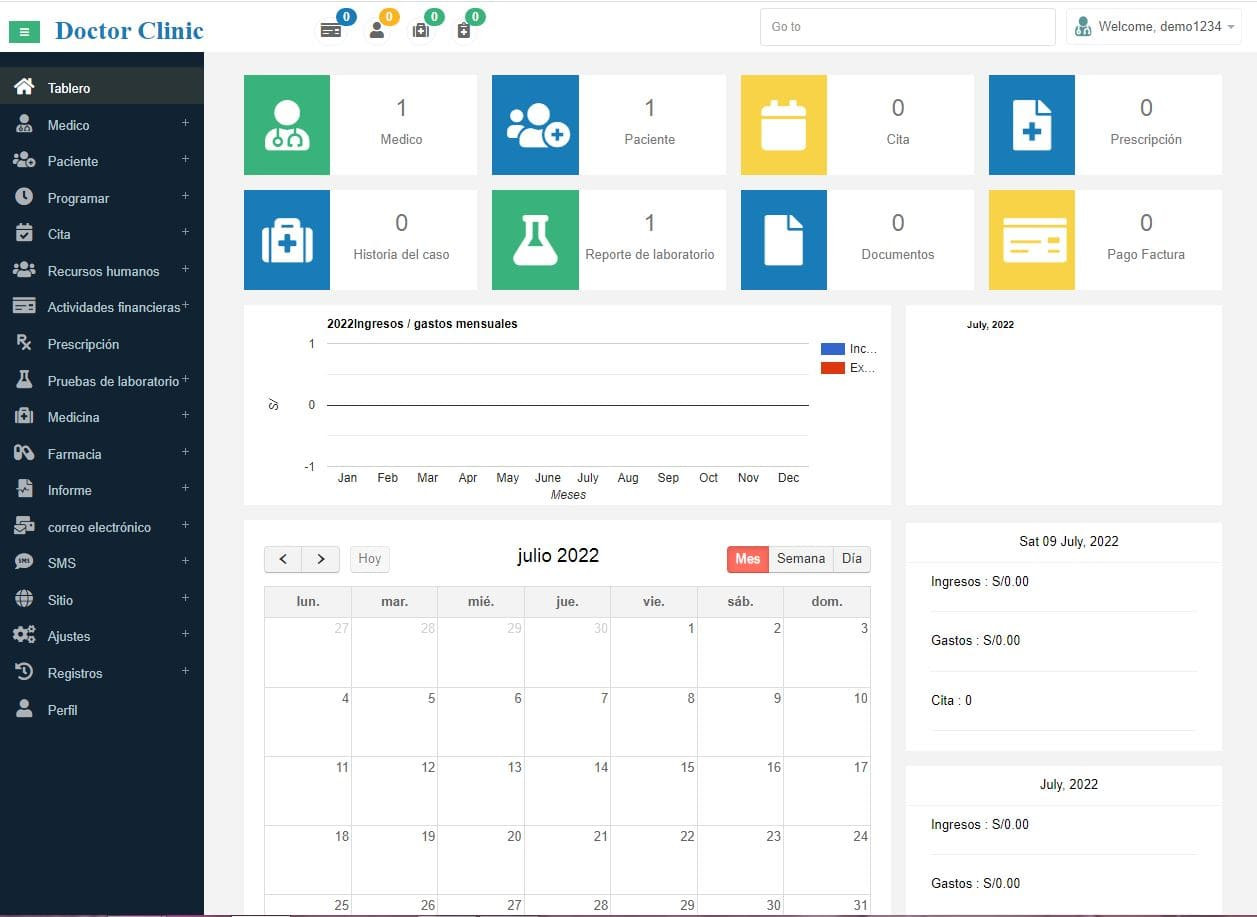The width and height of the screenshot is (1257, 917).
Task: Click the Historia del caso medkit icon
Action: pyautogui.click(x=287, y=240)
